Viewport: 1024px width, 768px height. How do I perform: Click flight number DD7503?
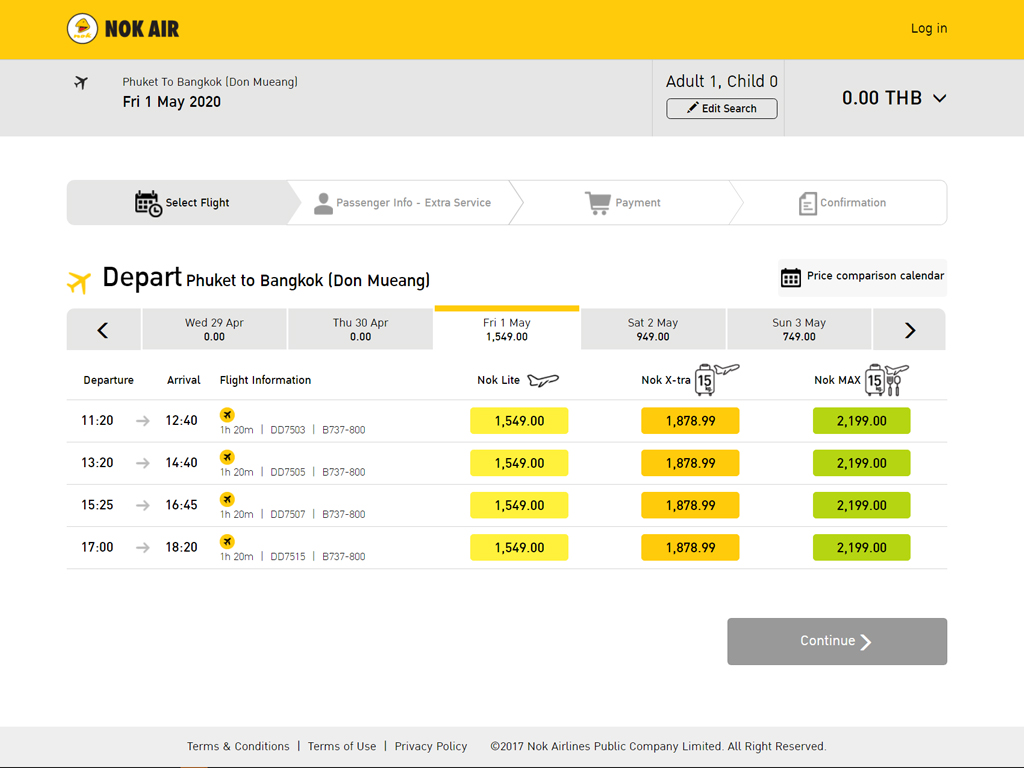[x=287, y=430]
